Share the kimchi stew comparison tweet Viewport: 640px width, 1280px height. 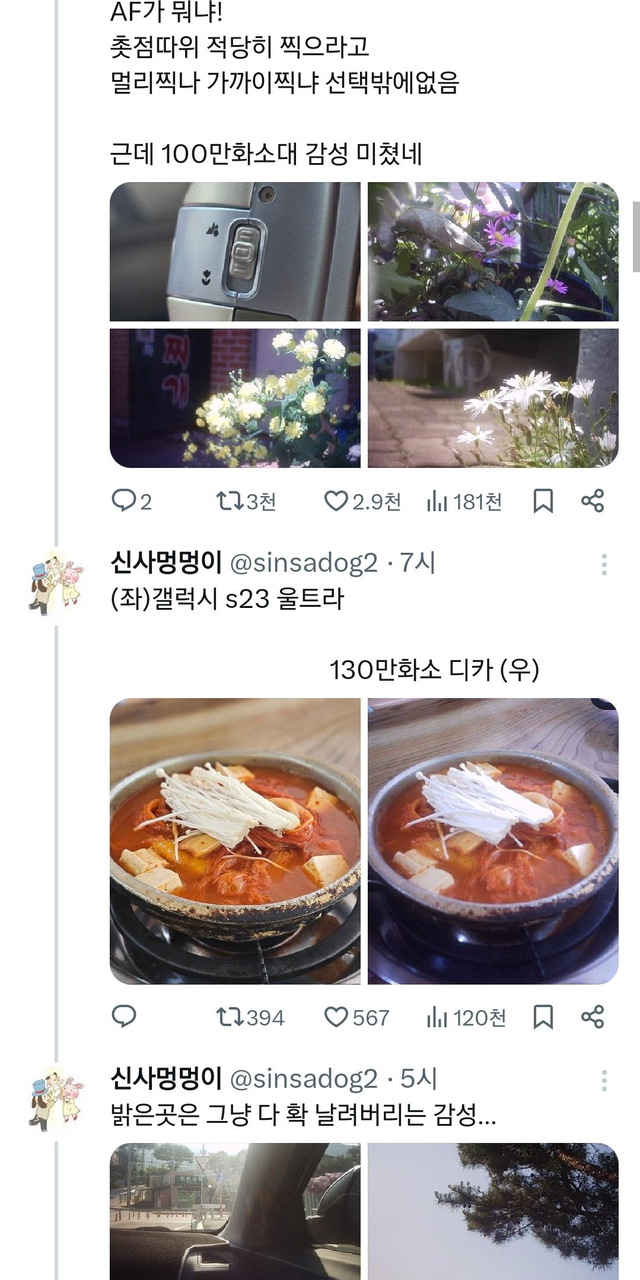pos(593,1017)
